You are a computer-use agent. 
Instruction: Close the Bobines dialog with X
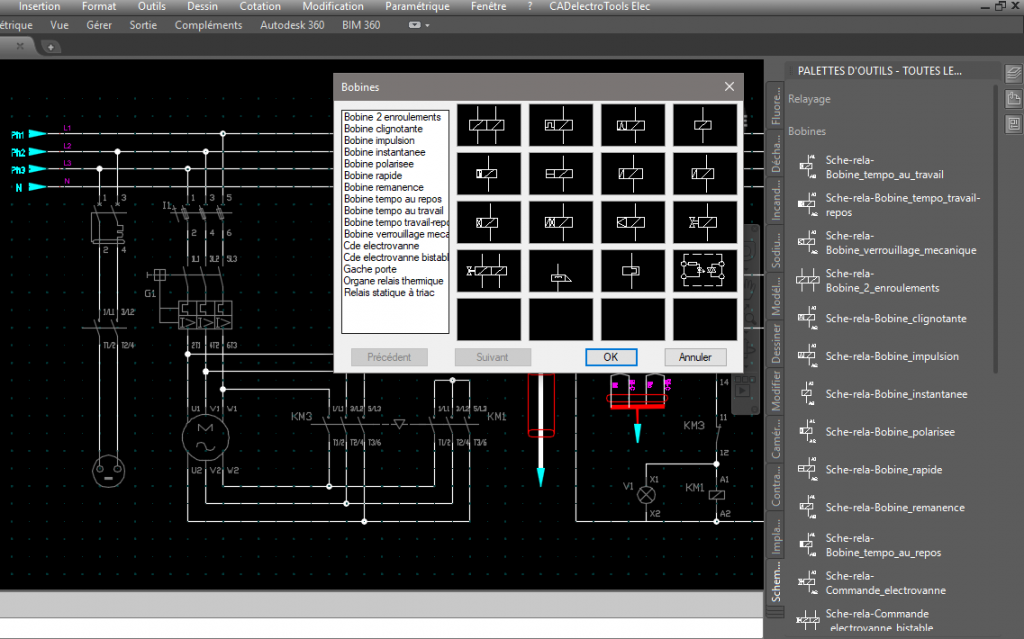click(729, 87)
